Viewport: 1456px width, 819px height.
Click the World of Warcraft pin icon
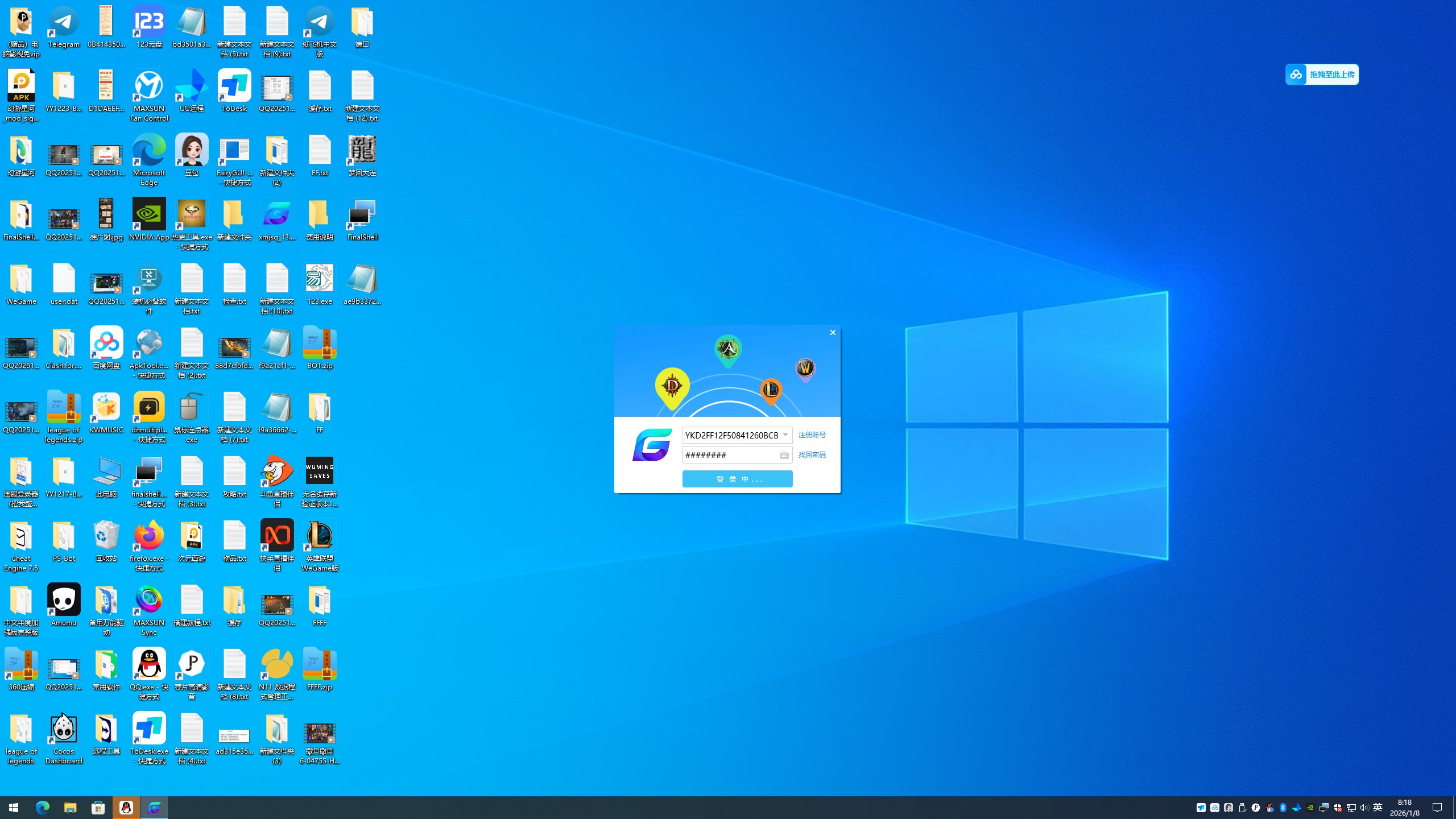tap(805, 368)
